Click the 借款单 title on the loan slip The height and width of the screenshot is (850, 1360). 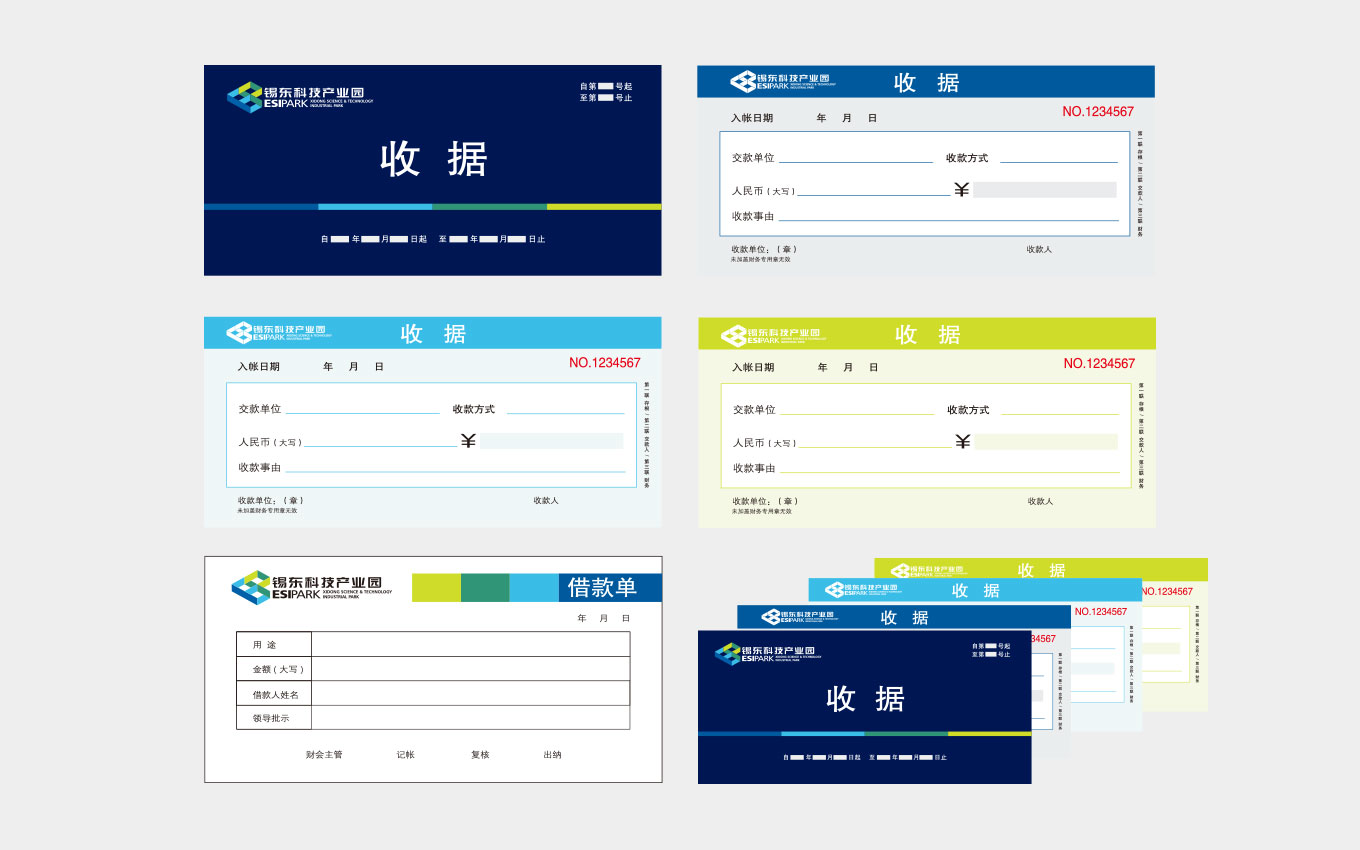(x=601, y=587)
